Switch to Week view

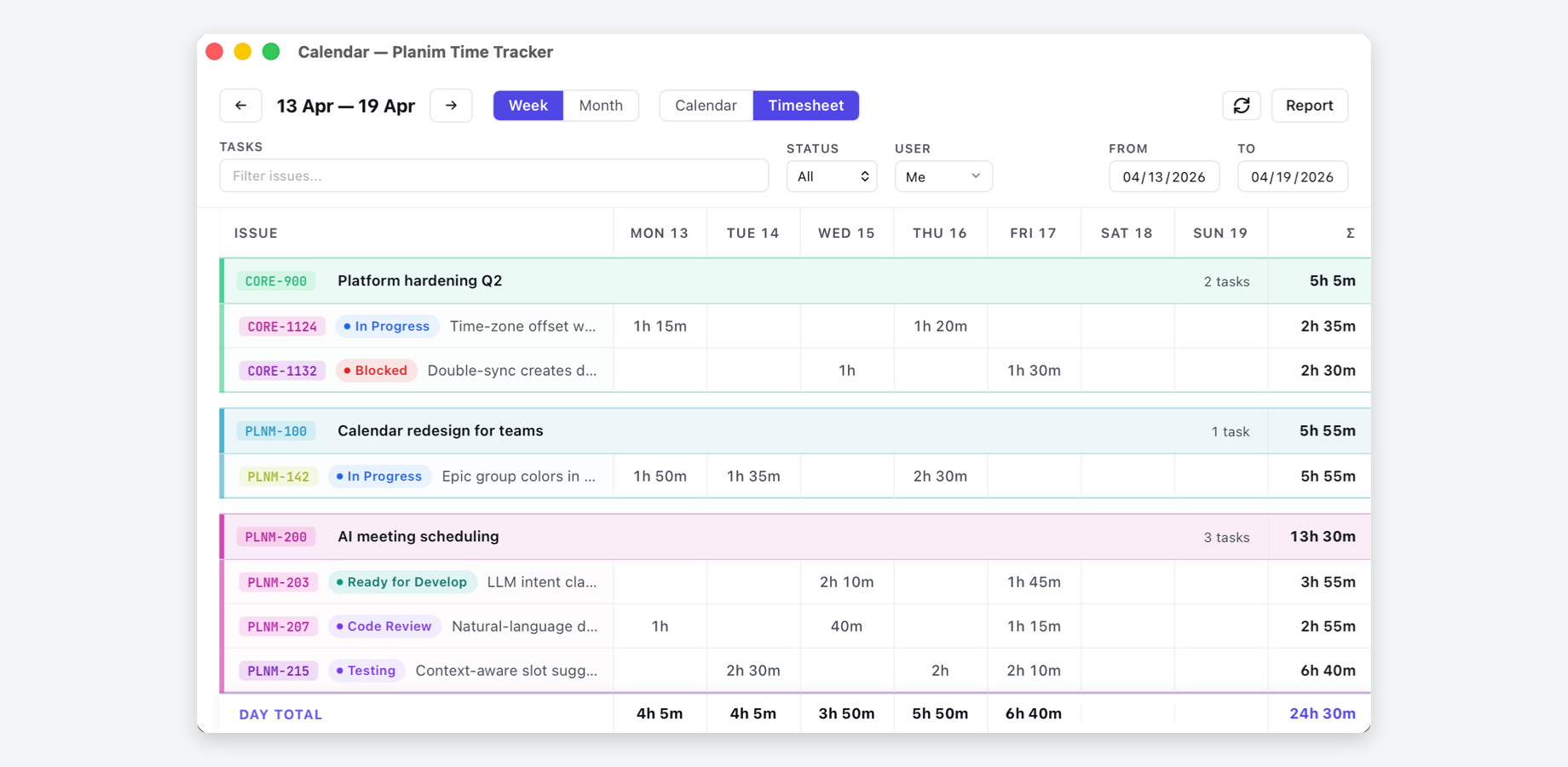[528, 106]
